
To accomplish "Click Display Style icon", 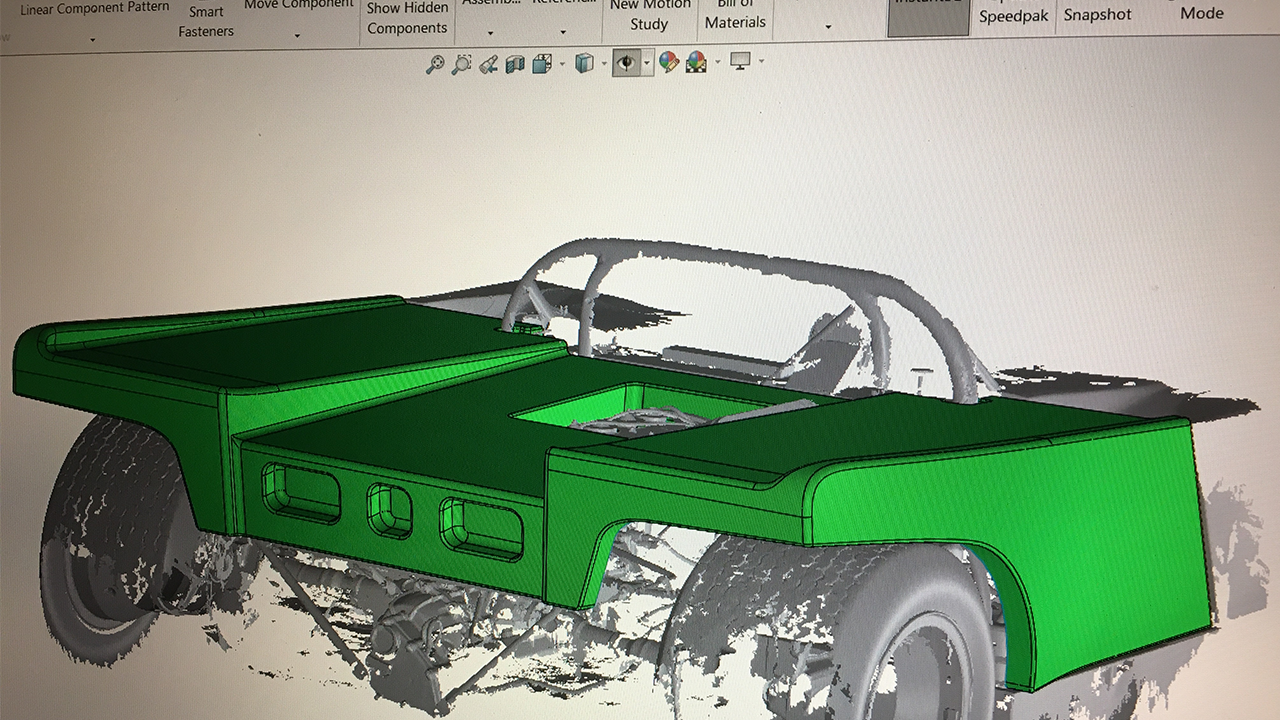I will pyautogui.click(x=584, y=64).
